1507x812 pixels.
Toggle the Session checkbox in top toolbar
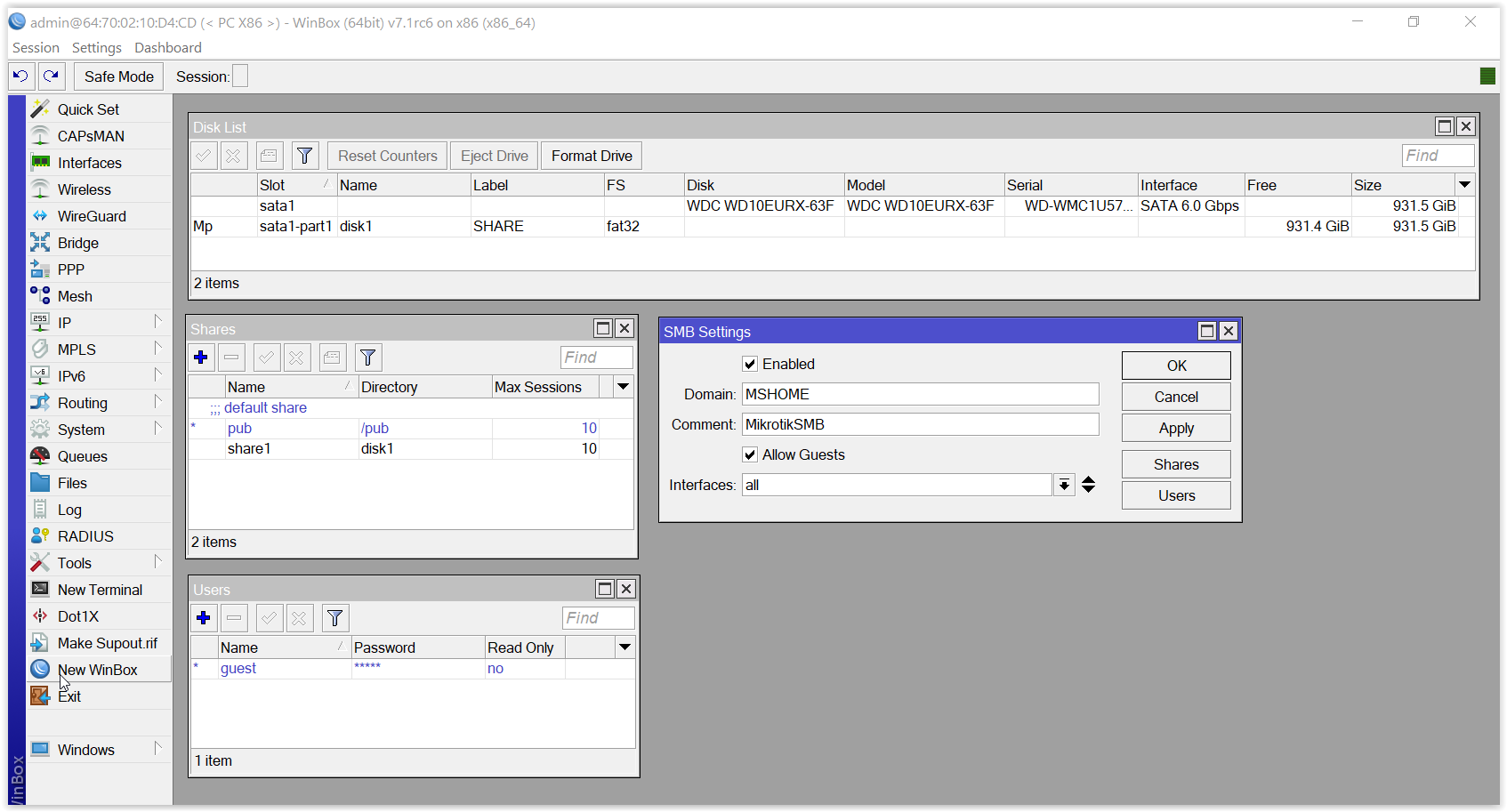click(240, 76)
